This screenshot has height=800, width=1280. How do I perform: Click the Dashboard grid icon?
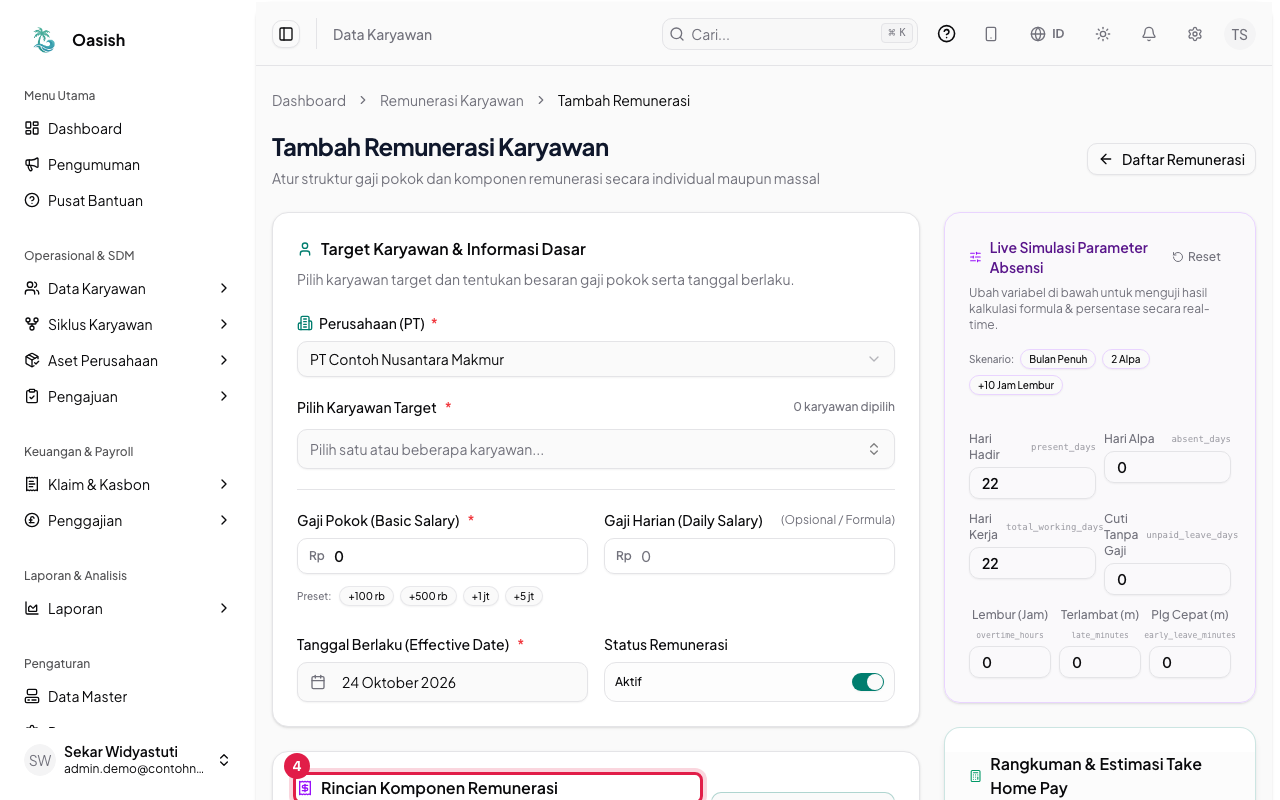[x=32, y=128]
